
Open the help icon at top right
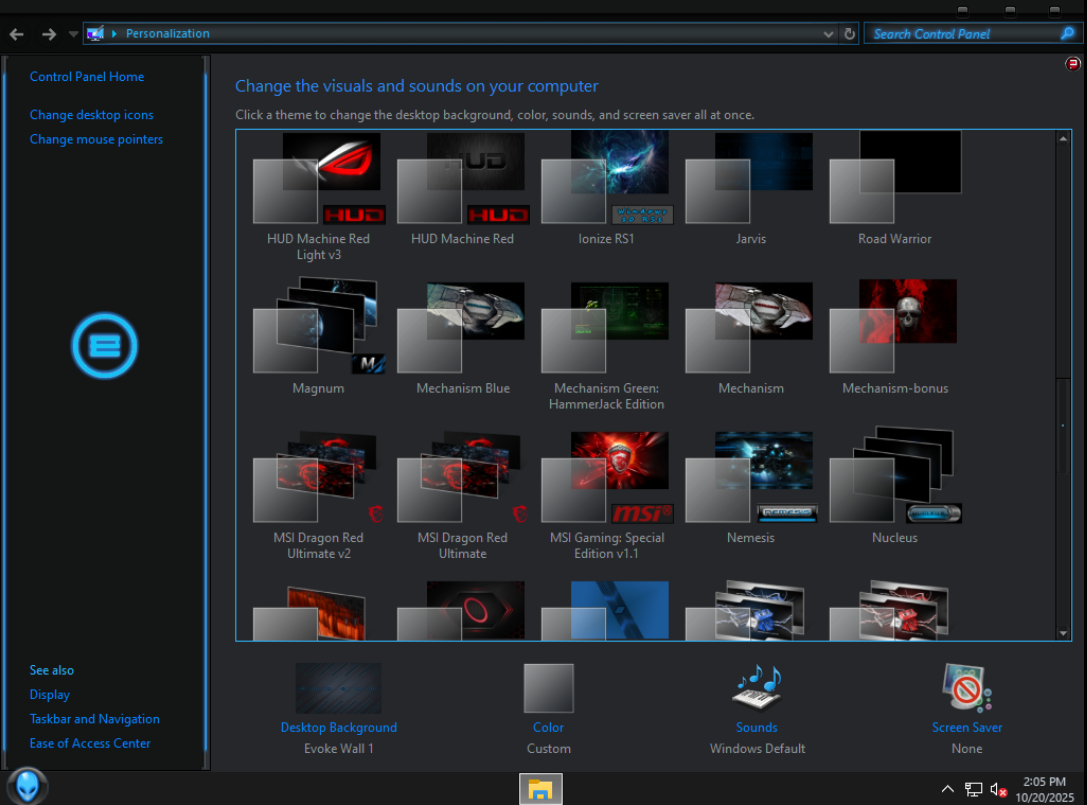tap(1073, 64)
